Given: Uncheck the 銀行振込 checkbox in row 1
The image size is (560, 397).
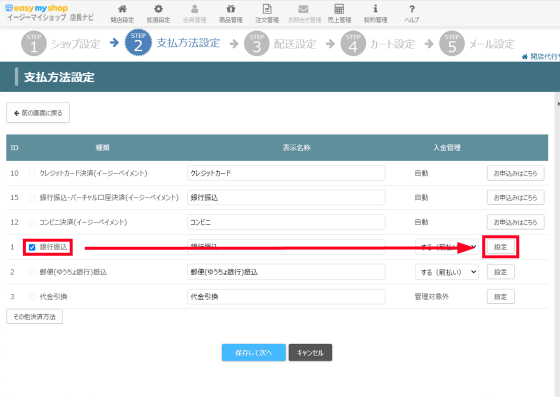Looking at the screenshot, I should pos(32,247).
